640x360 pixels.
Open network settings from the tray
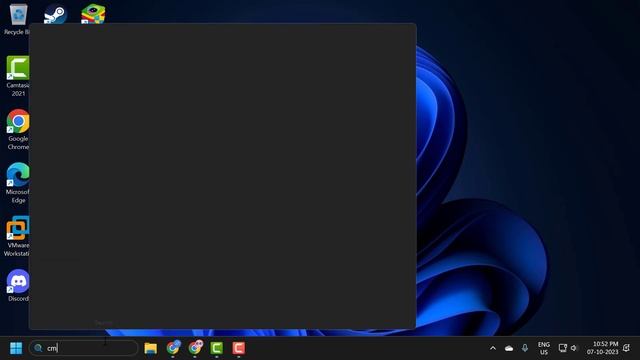pyautogui.click(x=562, y=348)
